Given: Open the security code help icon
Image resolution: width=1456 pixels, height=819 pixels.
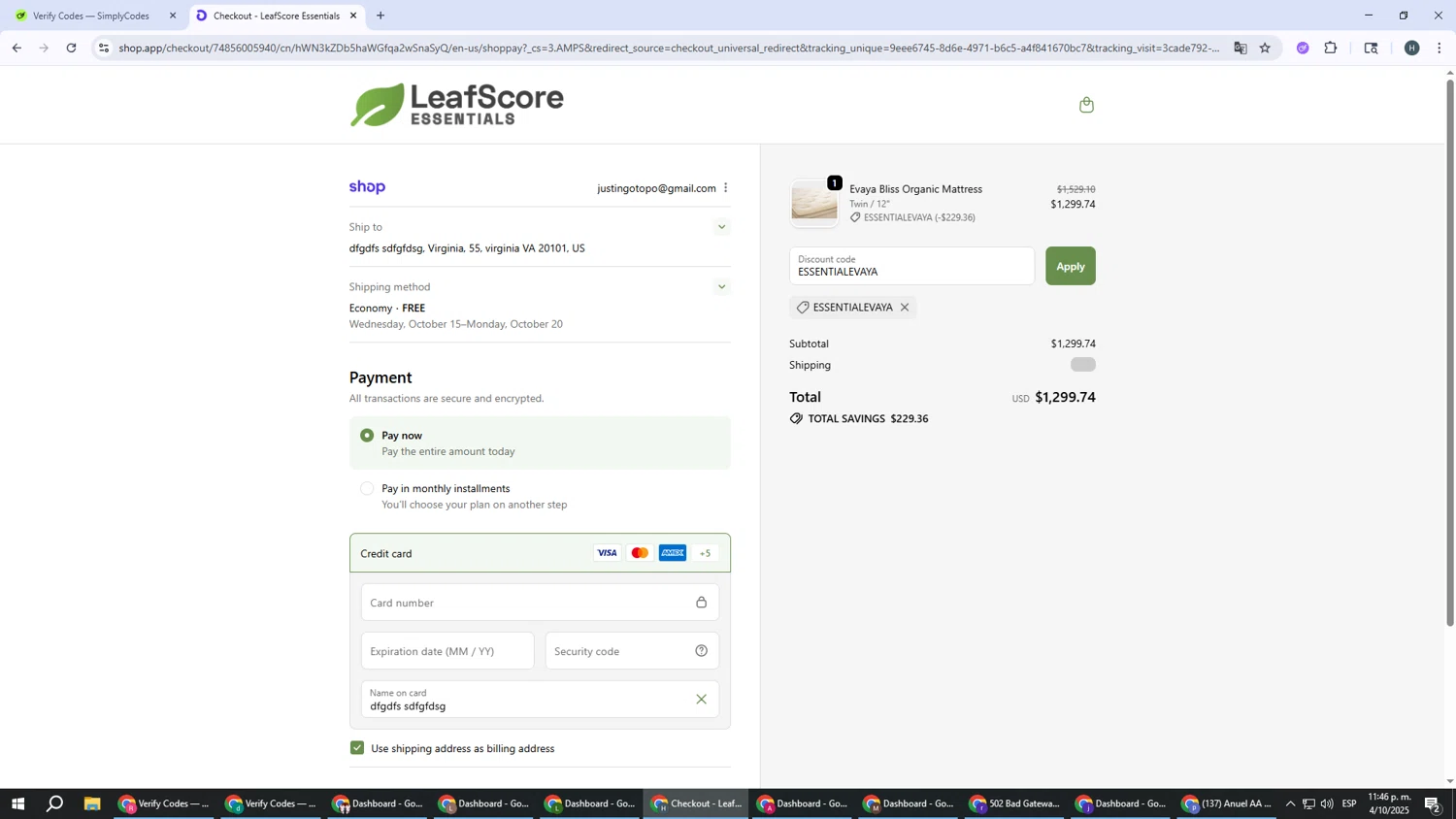Looking at the screenshot, I should (701, 651).
